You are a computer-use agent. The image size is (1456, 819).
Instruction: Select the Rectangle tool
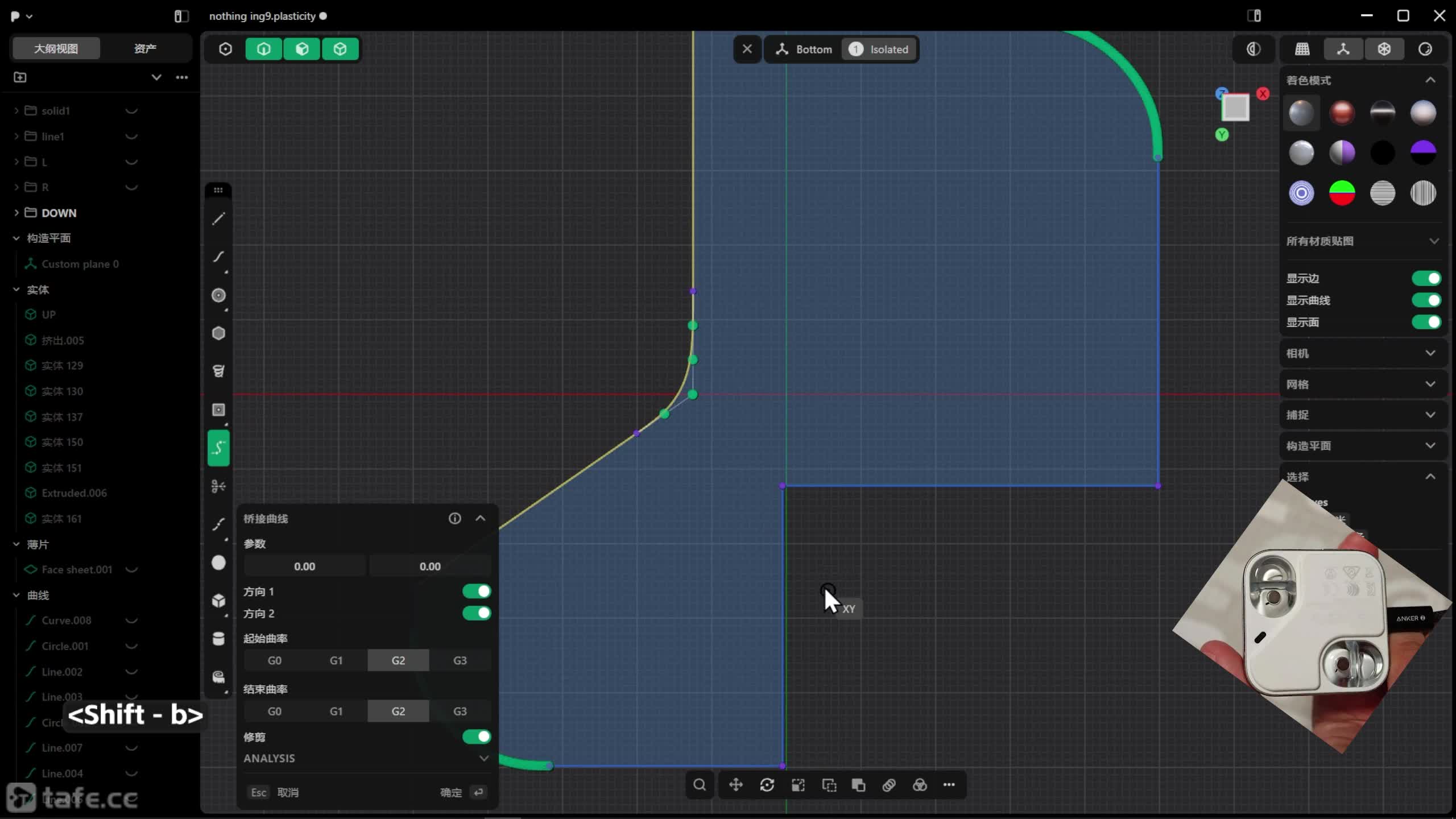218,410
